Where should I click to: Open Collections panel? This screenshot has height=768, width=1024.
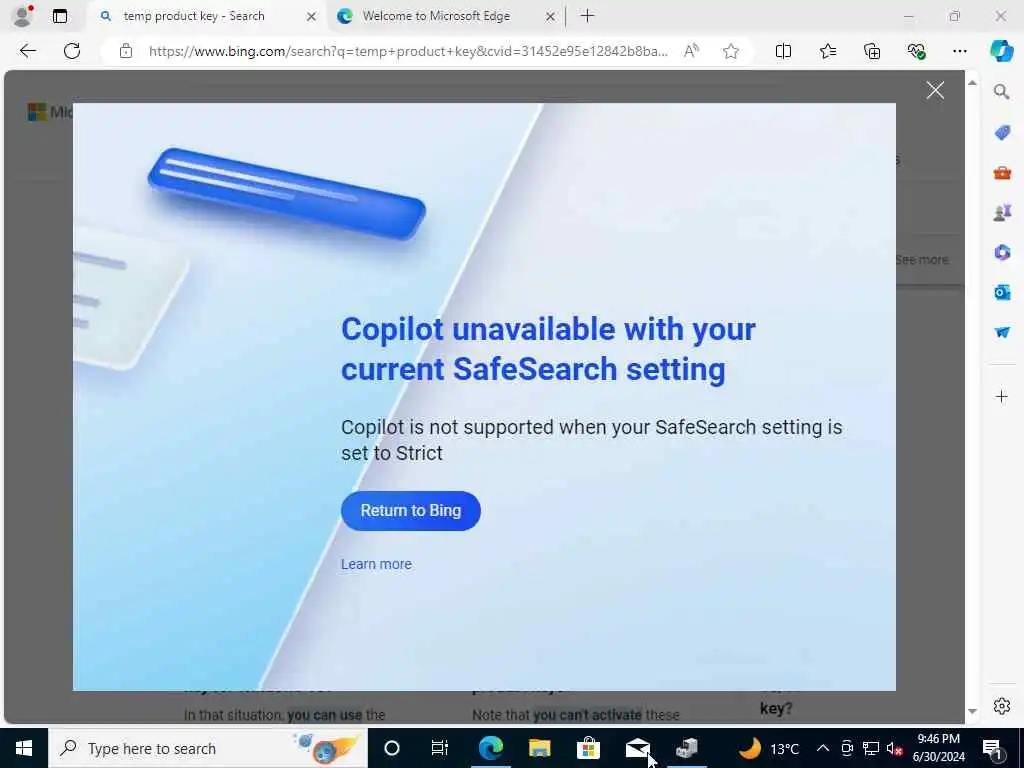872,51
